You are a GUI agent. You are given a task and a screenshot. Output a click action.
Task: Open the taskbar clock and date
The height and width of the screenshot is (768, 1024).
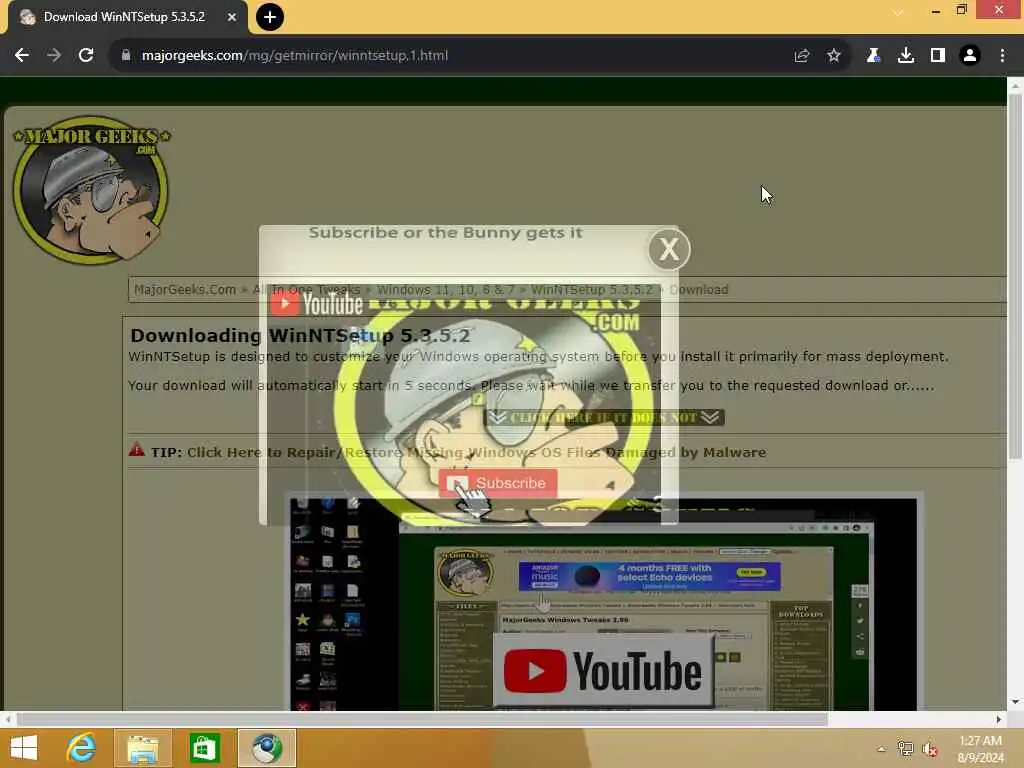click(980, 749)
